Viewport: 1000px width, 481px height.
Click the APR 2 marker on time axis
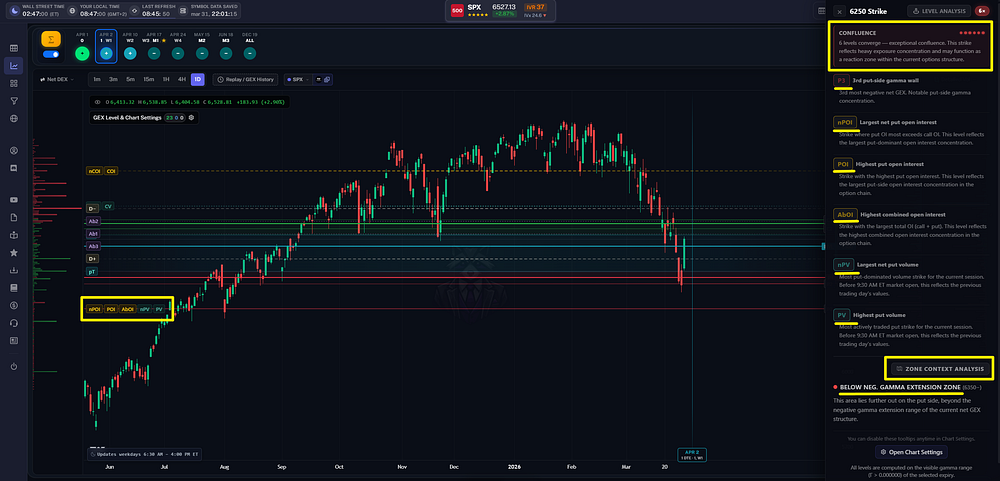pos(692,454)
